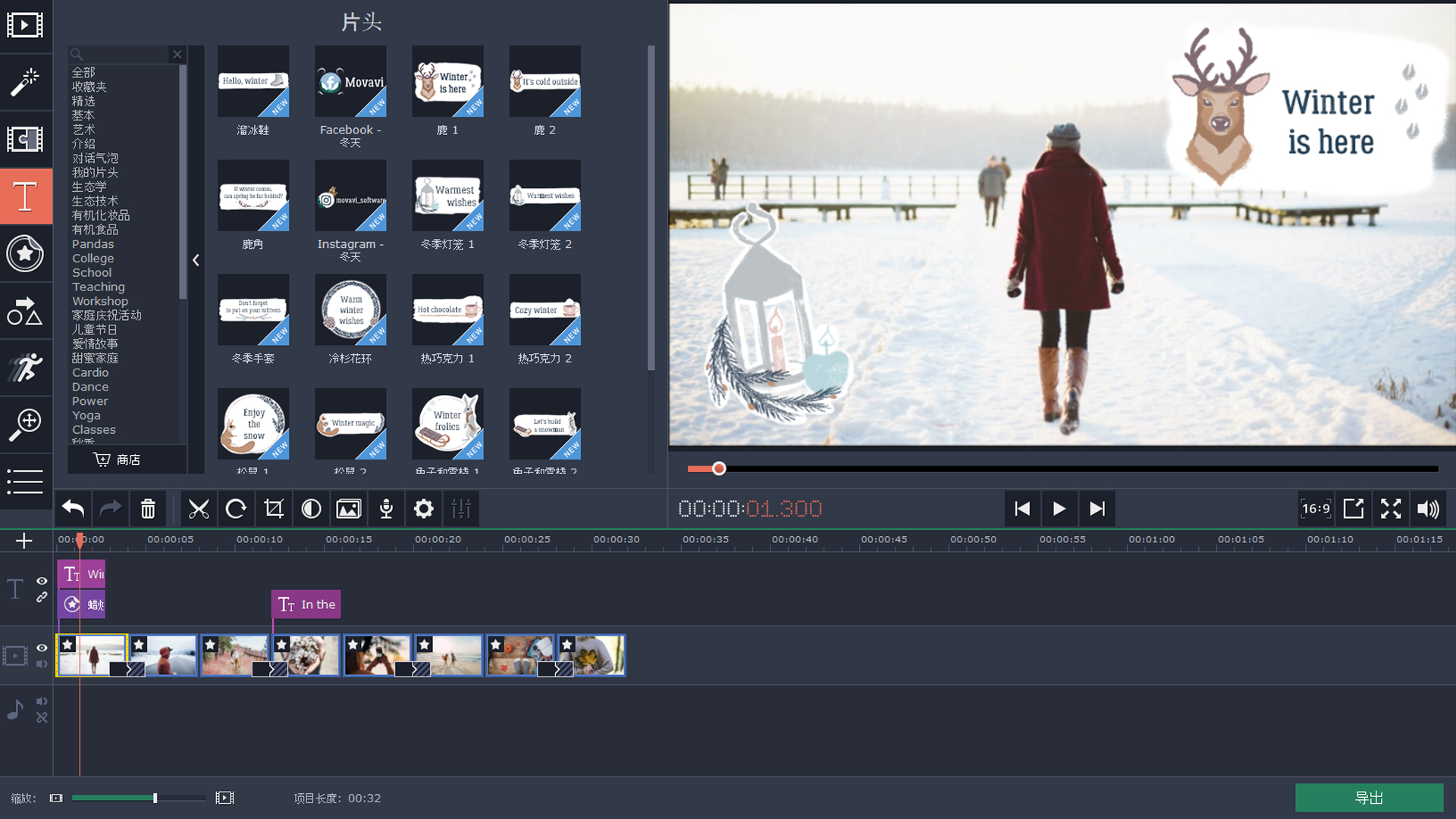Open the 16:9 aspect ratio dropdown

pos(1316,509)
